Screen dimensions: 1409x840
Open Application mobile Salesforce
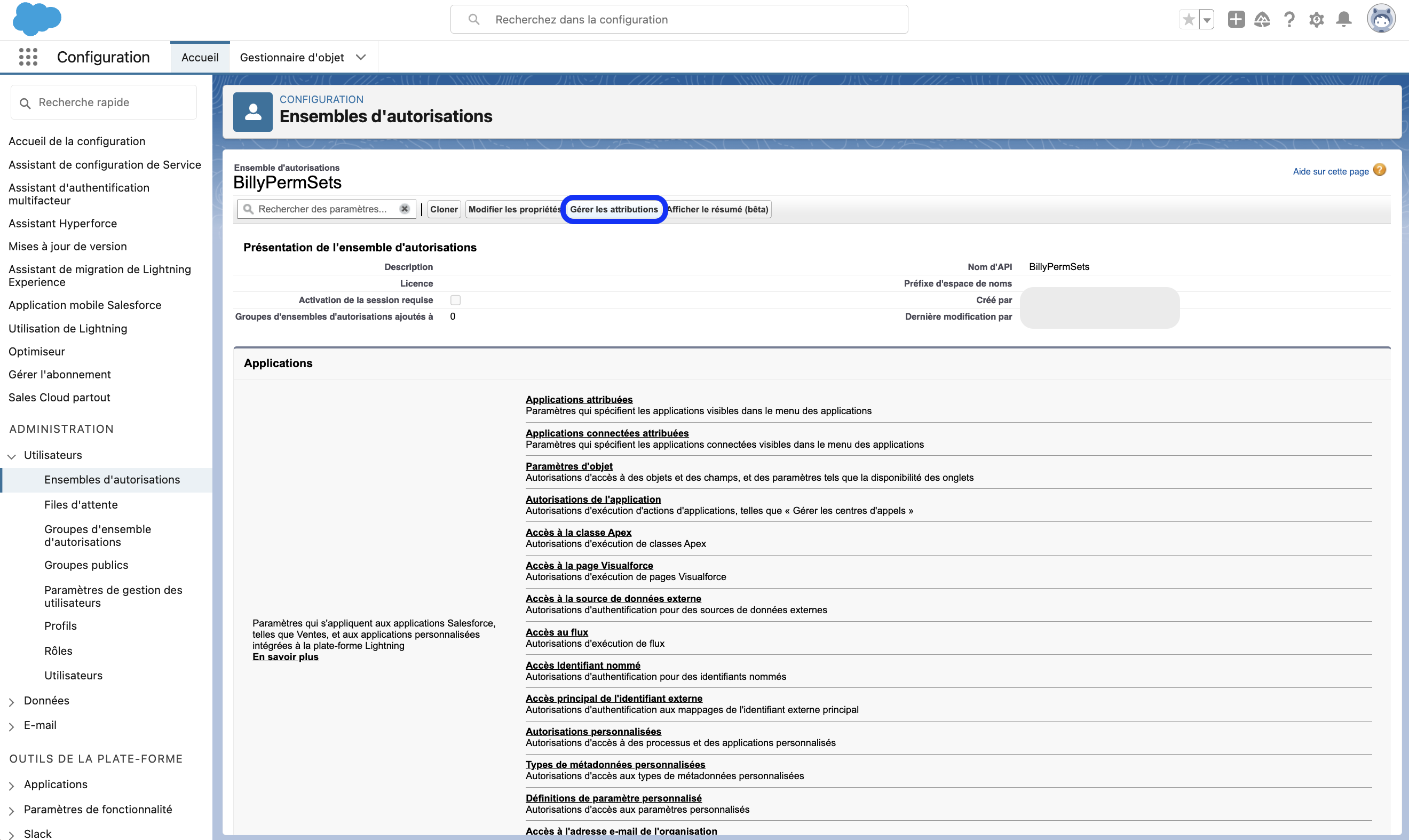coord(85,305)
